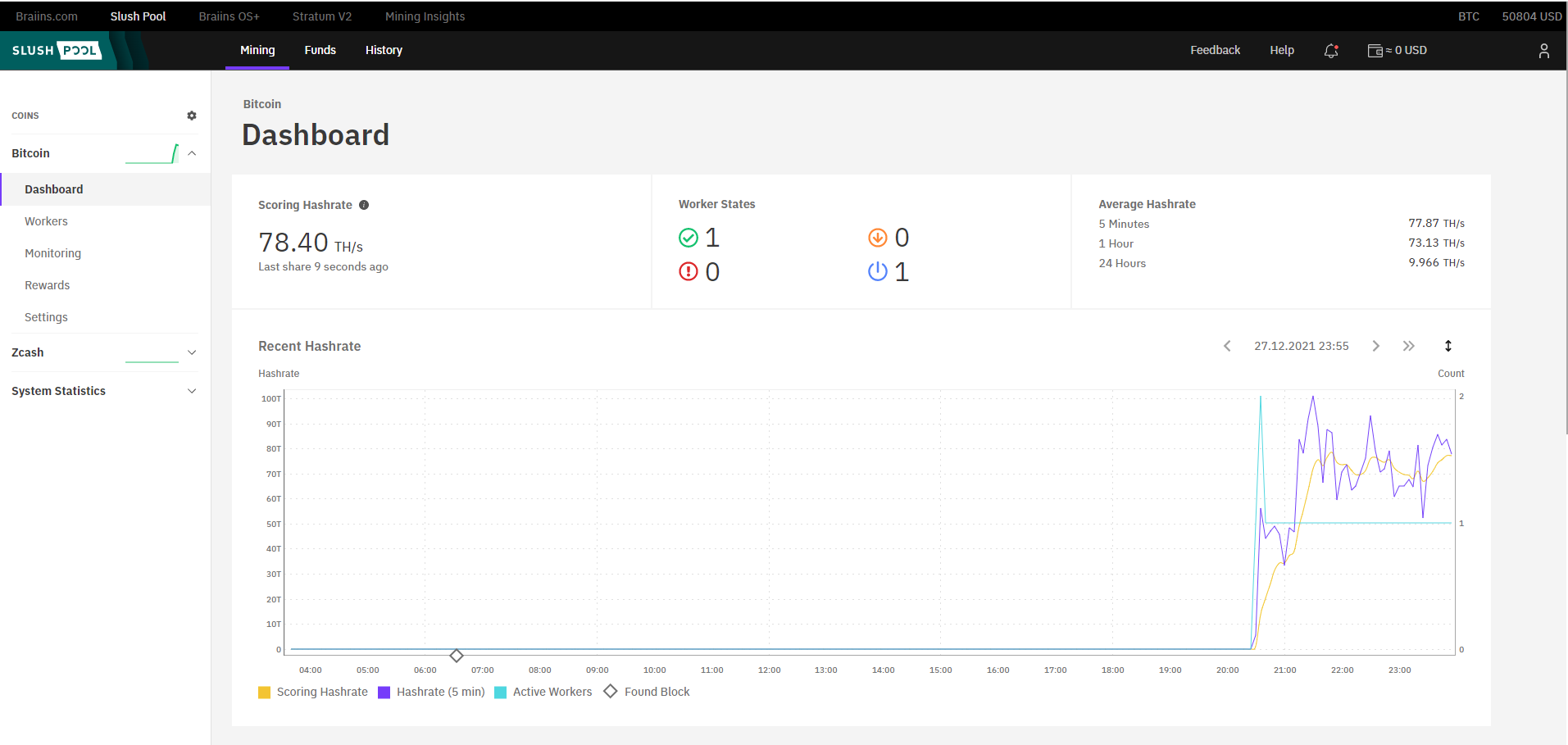Open the Mining tab
This screenshot has height=745, width=1568.
click(257, 50)
